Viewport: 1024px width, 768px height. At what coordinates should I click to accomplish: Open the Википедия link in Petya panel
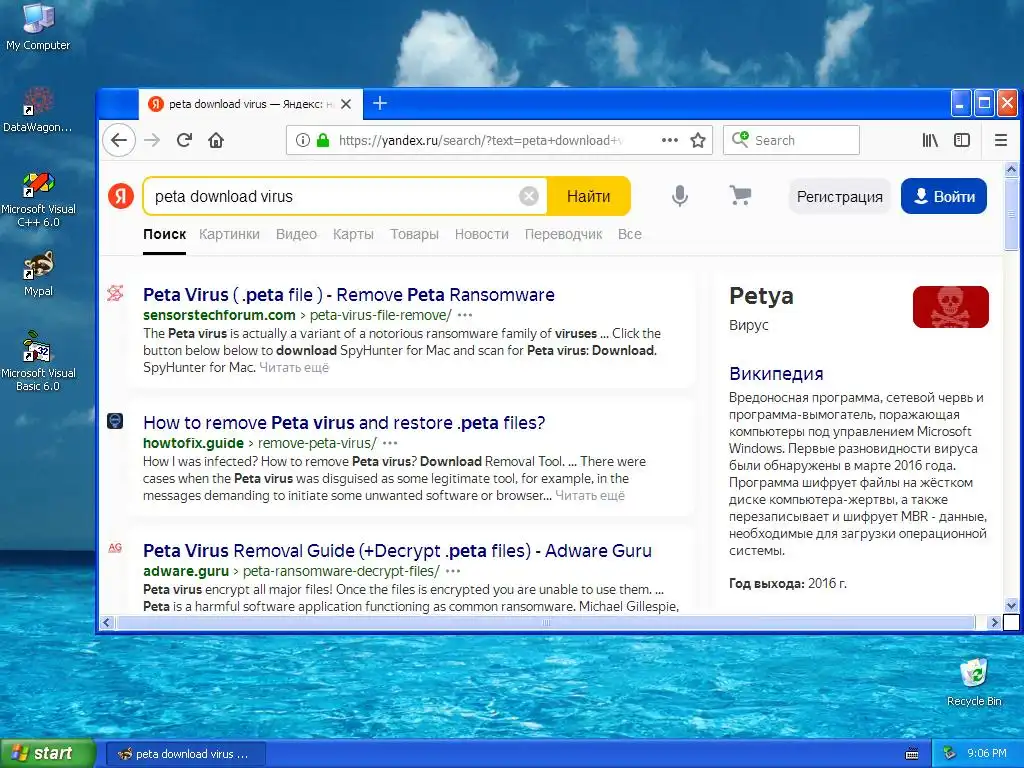point(776,374)
